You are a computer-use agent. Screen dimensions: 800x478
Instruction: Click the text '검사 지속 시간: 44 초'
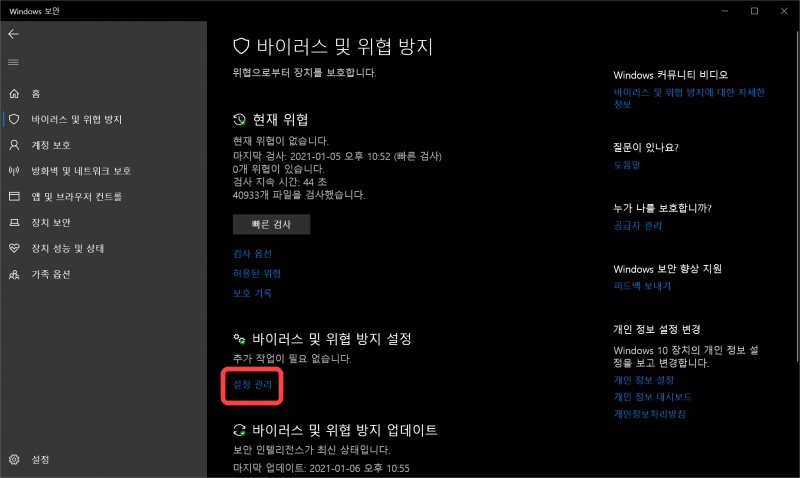point(280,182)
